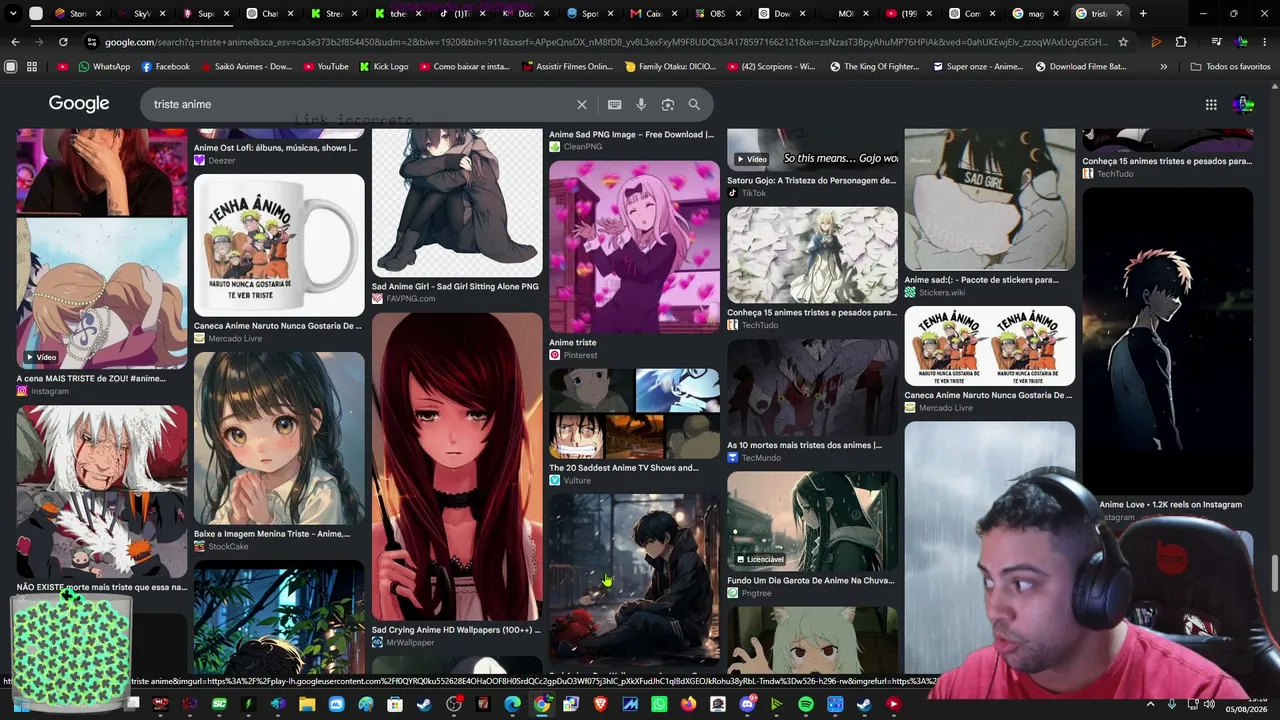Go back with the browser back arrow
1280x720 pixels.
[15, 42]
